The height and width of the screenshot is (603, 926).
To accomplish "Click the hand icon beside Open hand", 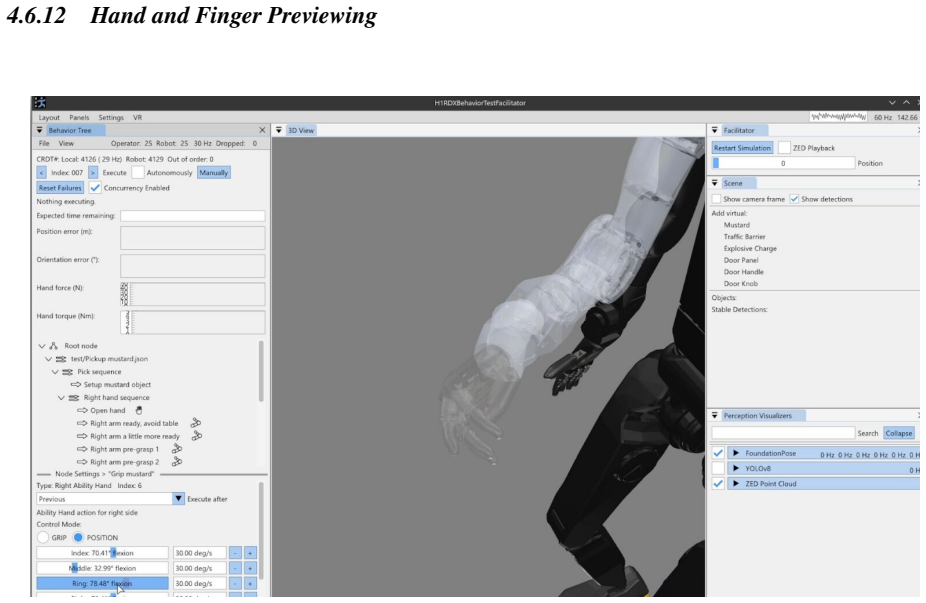I will (139, 410).
